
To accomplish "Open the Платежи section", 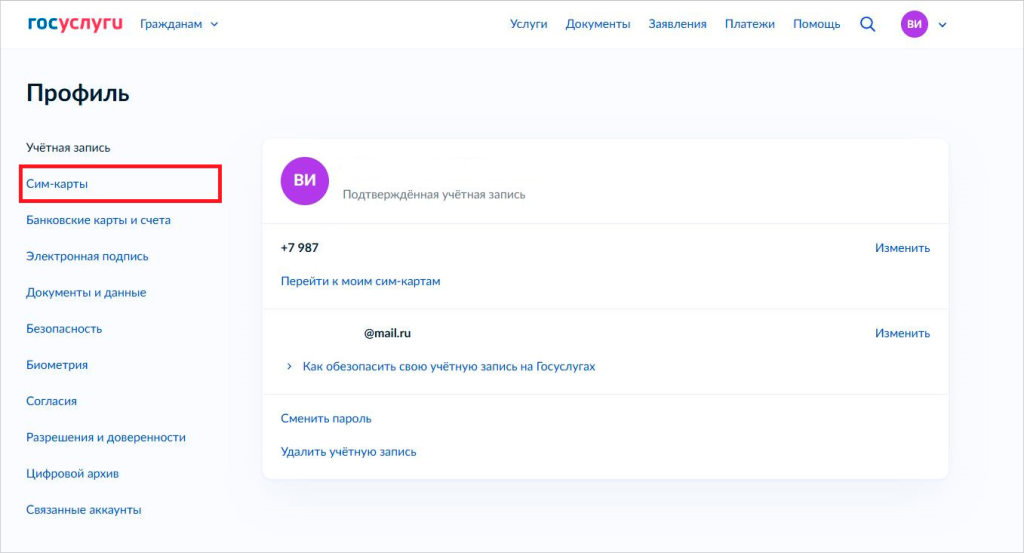I will point(750,24).
